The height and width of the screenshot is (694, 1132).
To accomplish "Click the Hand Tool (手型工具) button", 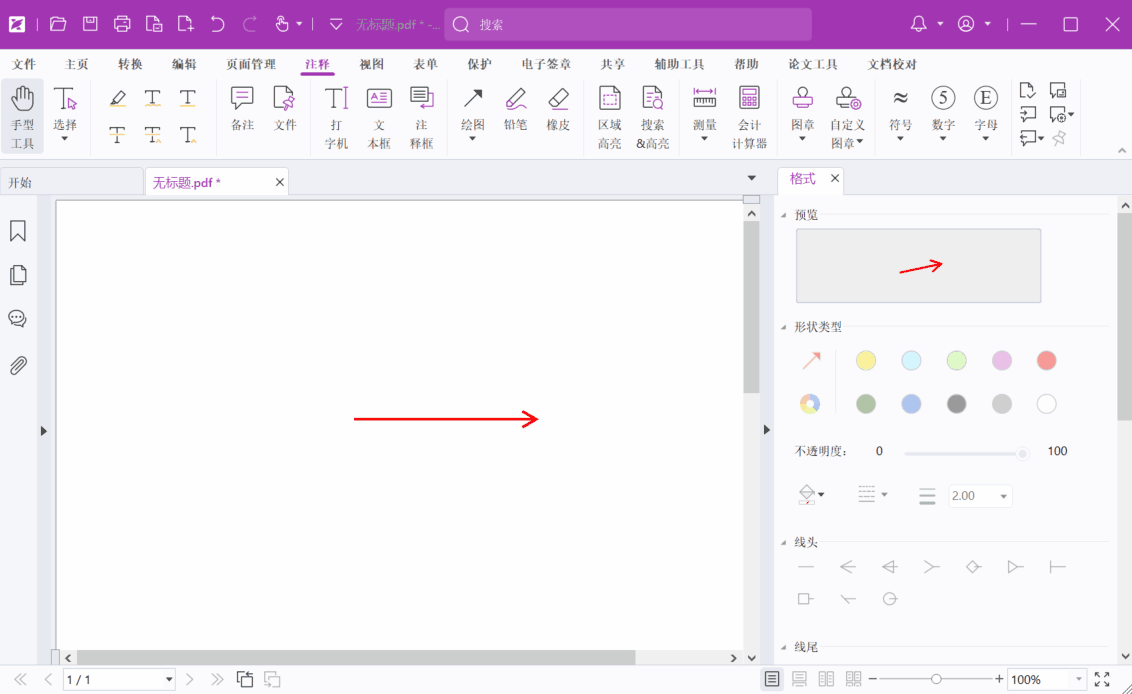I will 22,116.
